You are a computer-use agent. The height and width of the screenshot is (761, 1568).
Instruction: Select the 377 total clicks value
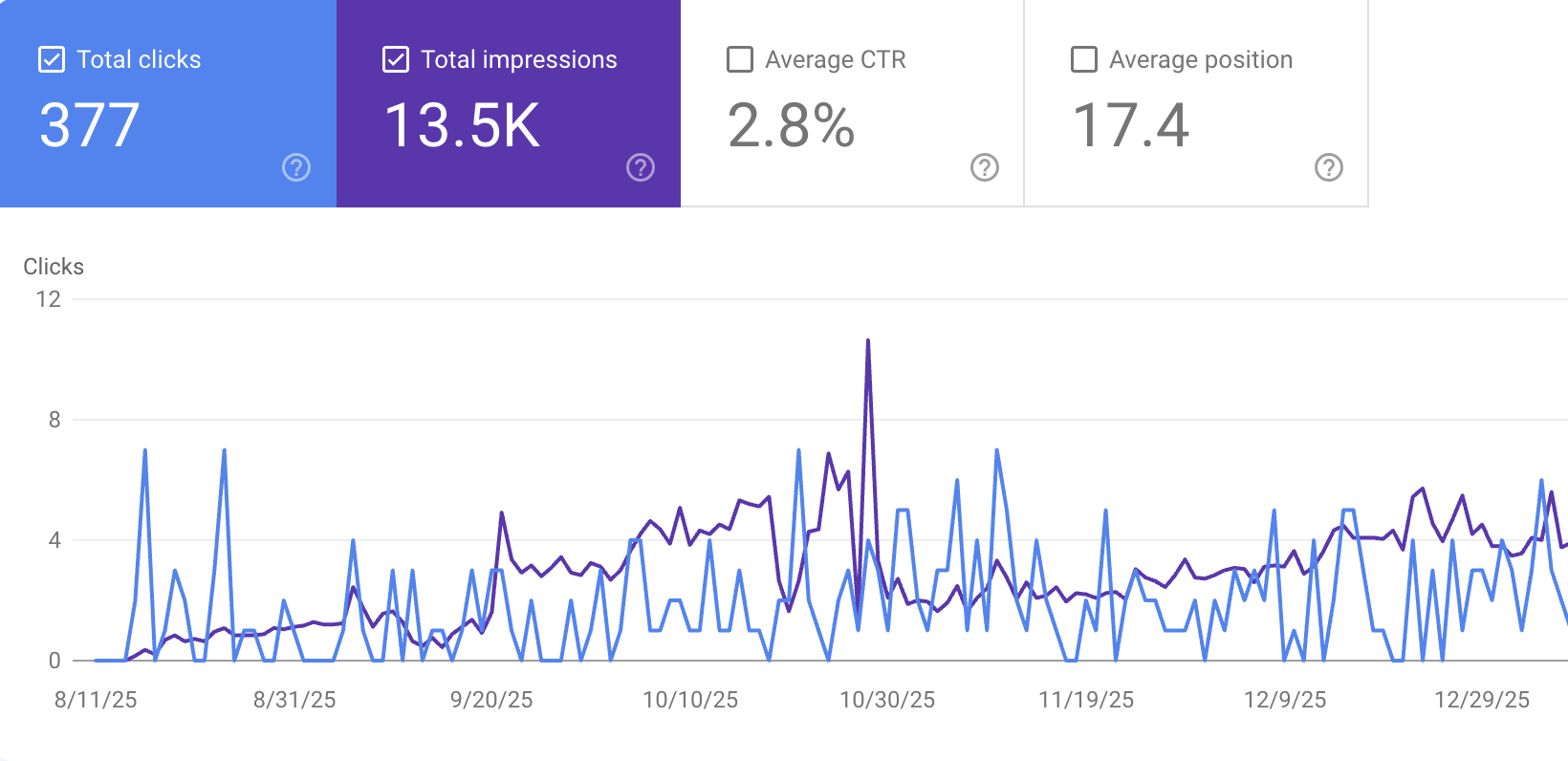[x=90, y=125]
